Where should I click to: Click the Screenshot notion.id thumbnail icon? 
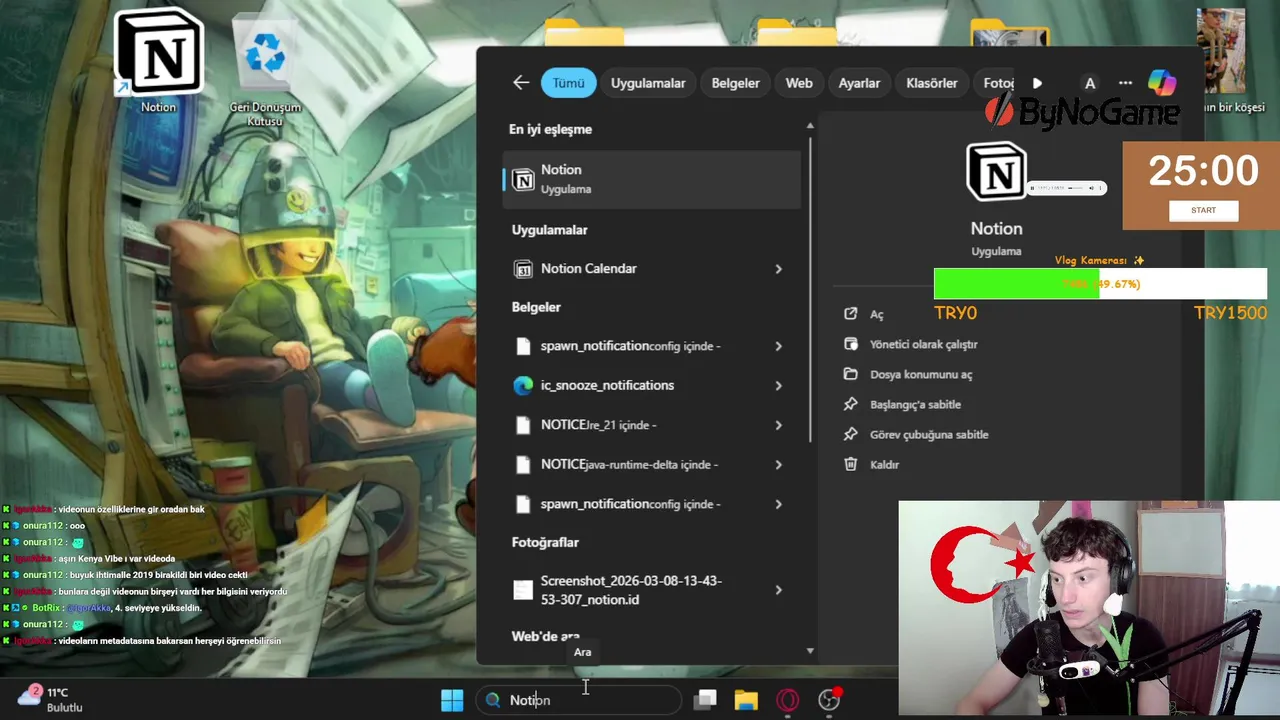pos(523,590)
